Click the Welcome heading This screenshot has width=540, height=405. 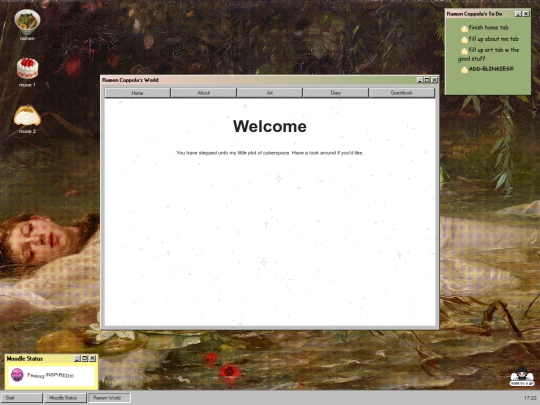(x=270, y=126)
